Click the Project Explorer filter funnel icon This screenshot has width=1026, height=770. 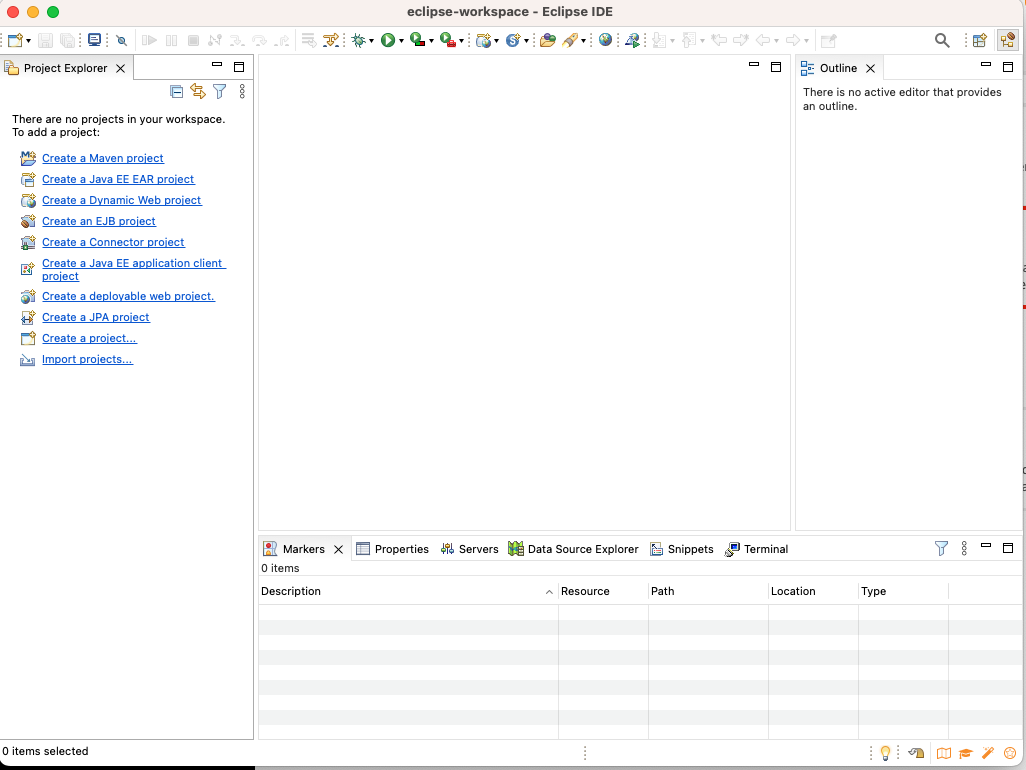click(x=220, y=92)
